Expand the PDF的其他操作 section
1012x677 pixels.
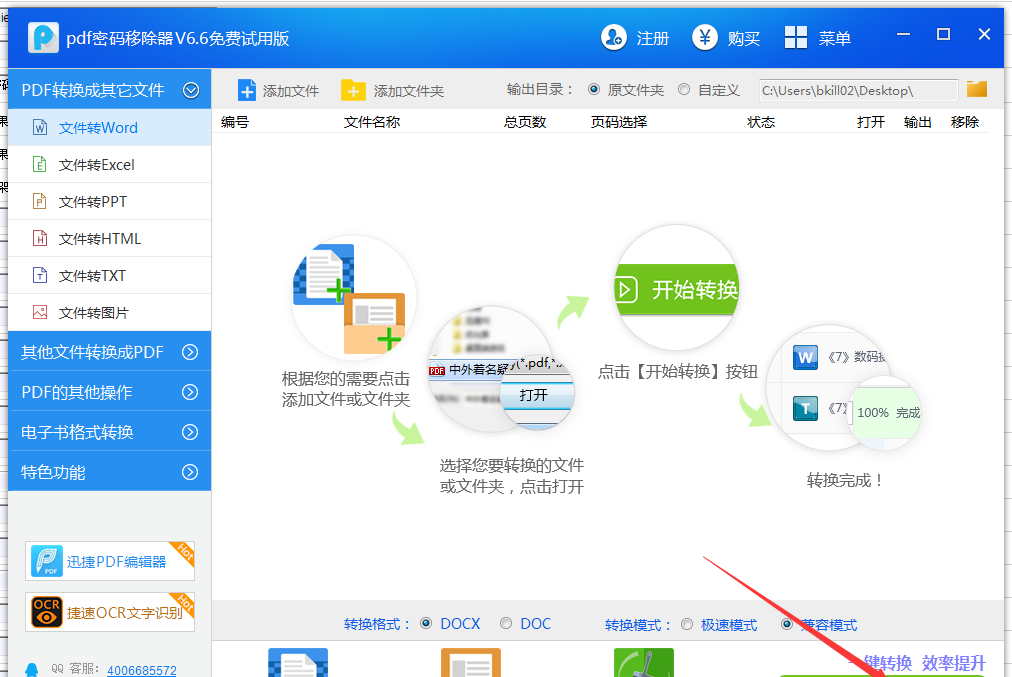pos(190,392)
